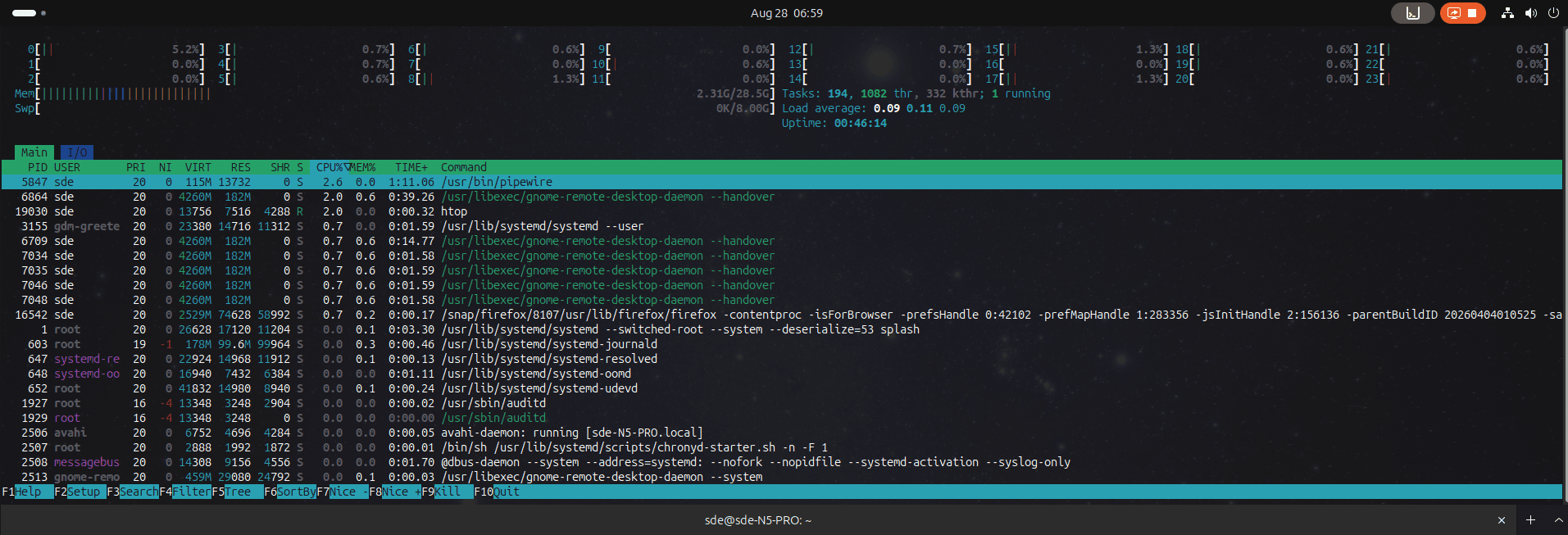
Task: Open the terminal indicator in top bar
Action: pos(1412,13)
